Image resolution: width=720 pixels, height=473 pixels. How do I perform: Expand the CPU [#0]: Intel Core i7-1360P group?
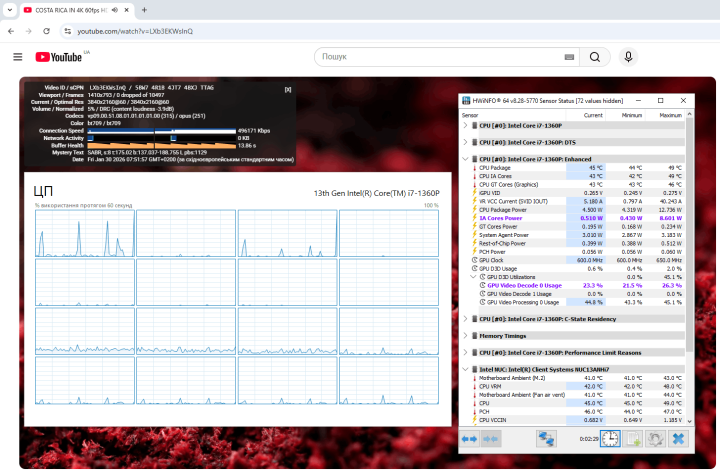tap(465, 125)
